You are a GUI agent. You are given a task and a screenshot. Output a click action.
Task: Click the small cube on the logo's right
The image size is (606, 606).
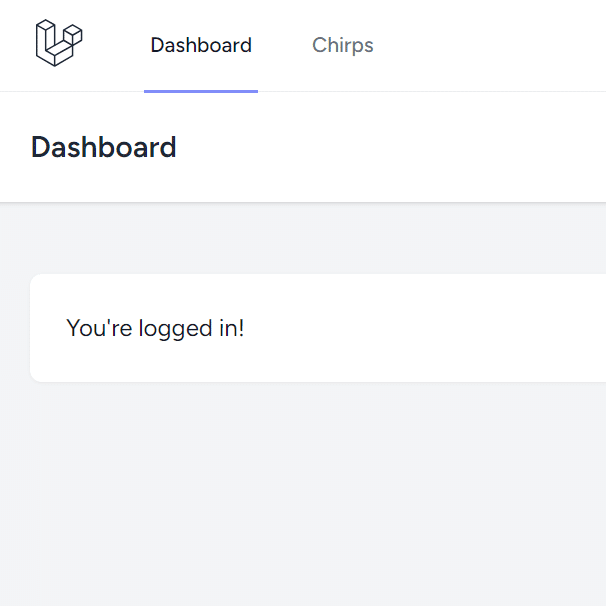pyautogui.click(x=73, y=34)
